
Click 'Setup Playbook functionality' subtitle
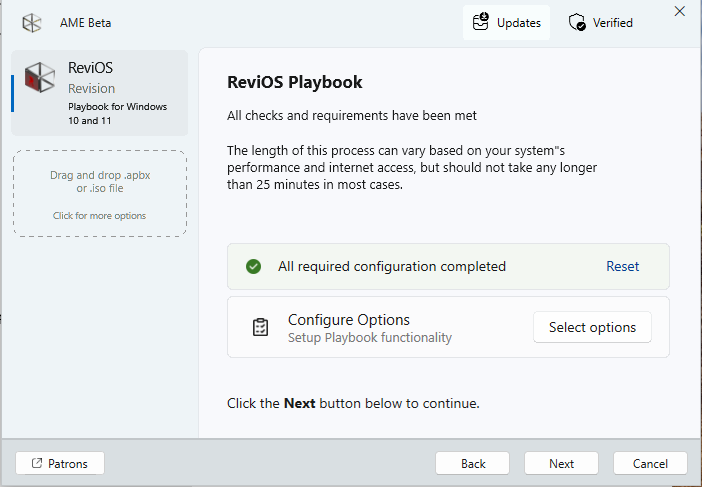pos(370,337)
